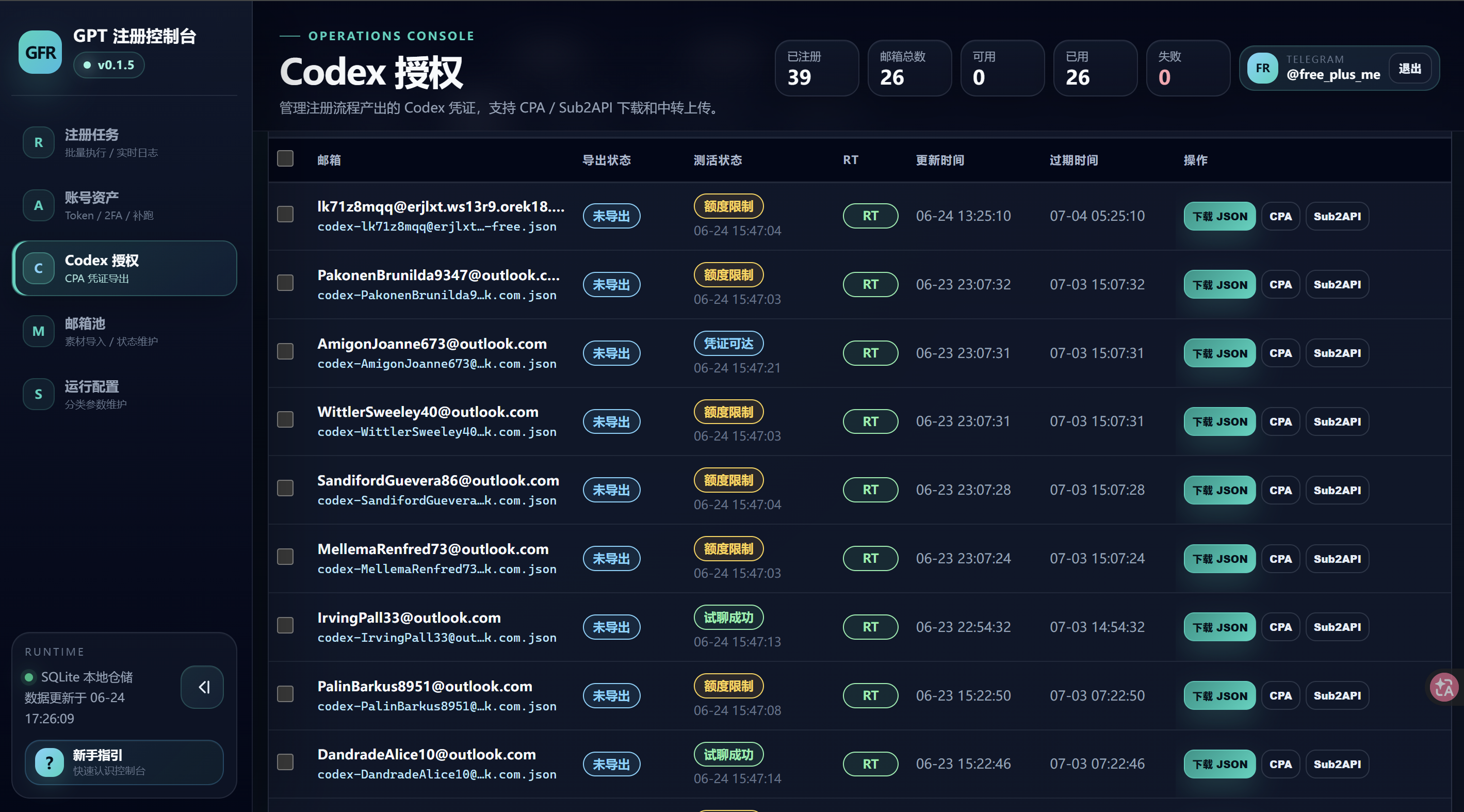Click 凭证可达 status badge
1464x812 pixels.
point(728,343)
